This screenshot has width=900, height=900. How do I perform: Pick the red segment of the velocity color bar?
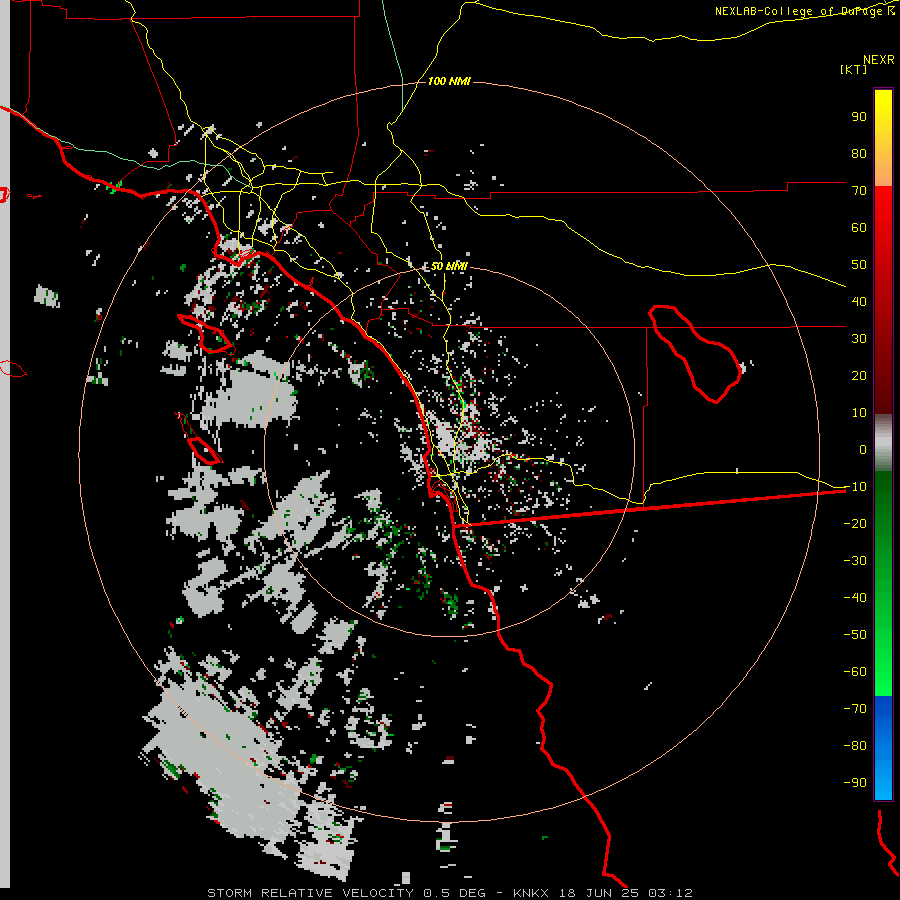point(883,300)
